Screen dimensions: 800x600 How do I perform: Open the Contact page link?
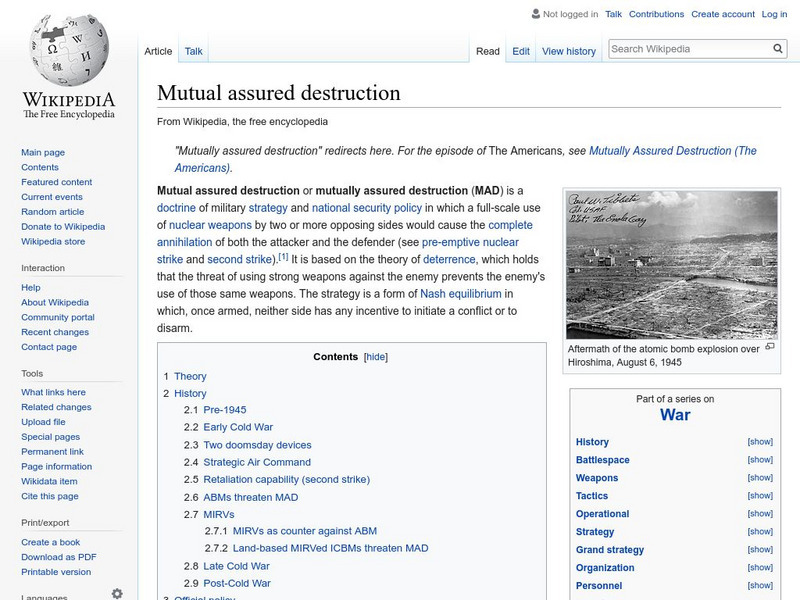click(x=49, y=346)
